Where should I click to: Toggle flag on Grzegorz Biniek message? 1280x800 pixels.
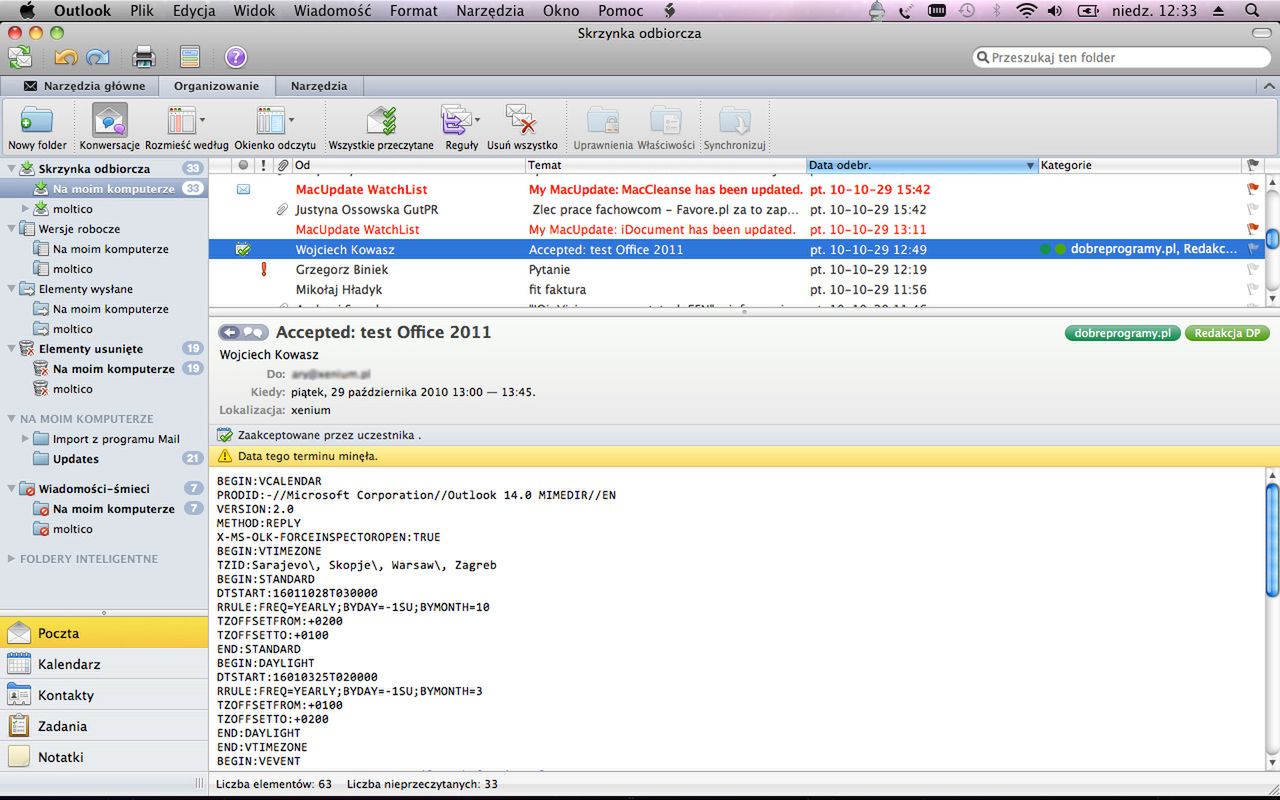(x=1253, y=269)
